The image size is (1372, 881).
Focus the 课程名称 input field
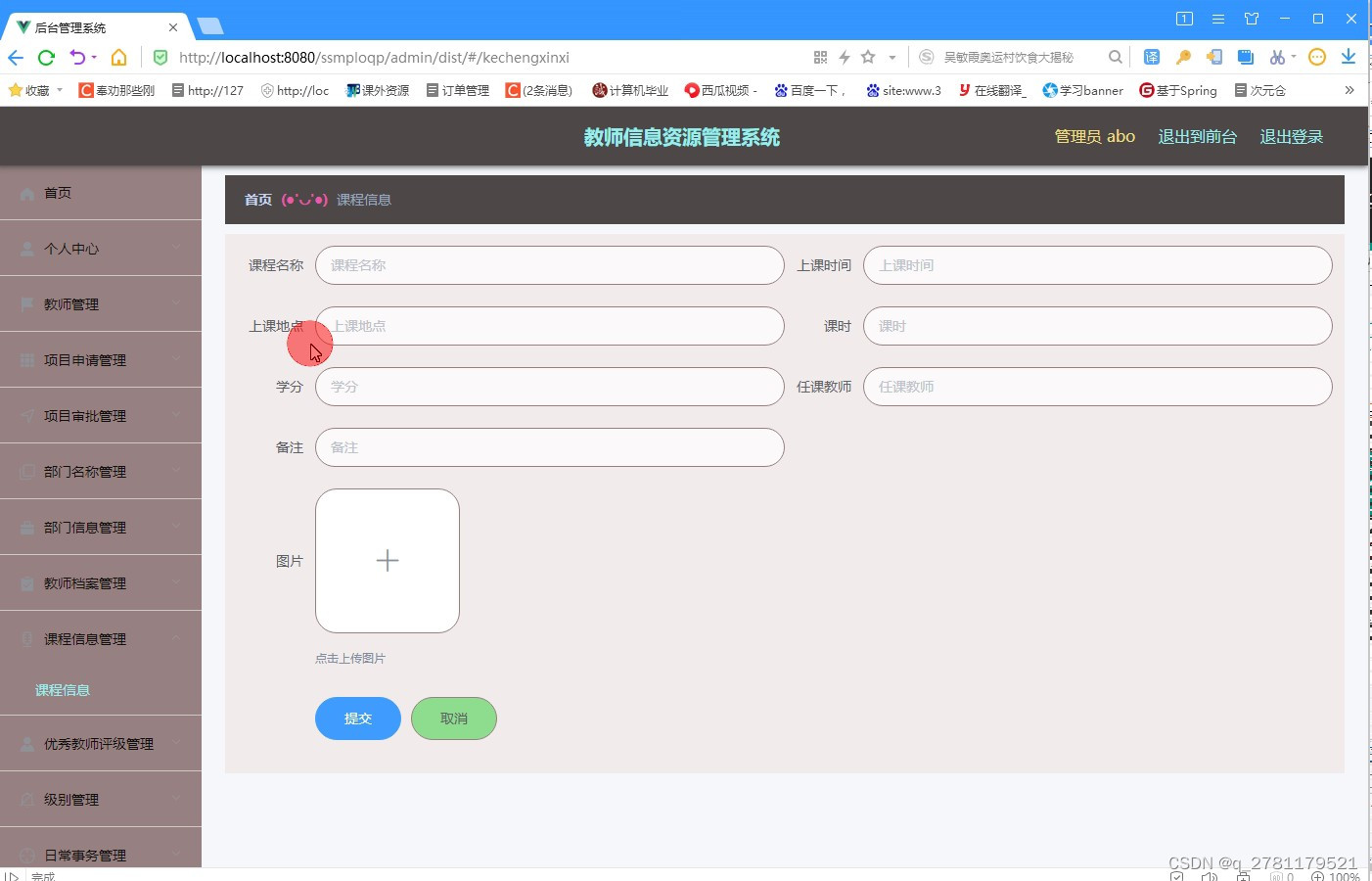coord(550,265)
